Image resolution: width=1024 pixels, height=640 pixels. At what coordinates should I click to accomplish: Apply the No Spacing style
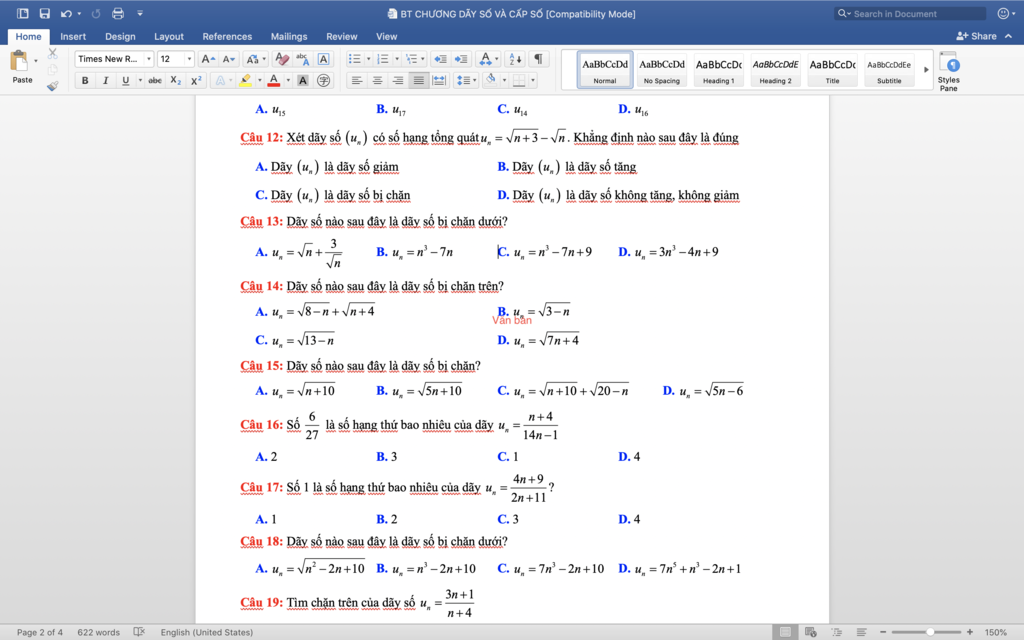pos(662,70)
